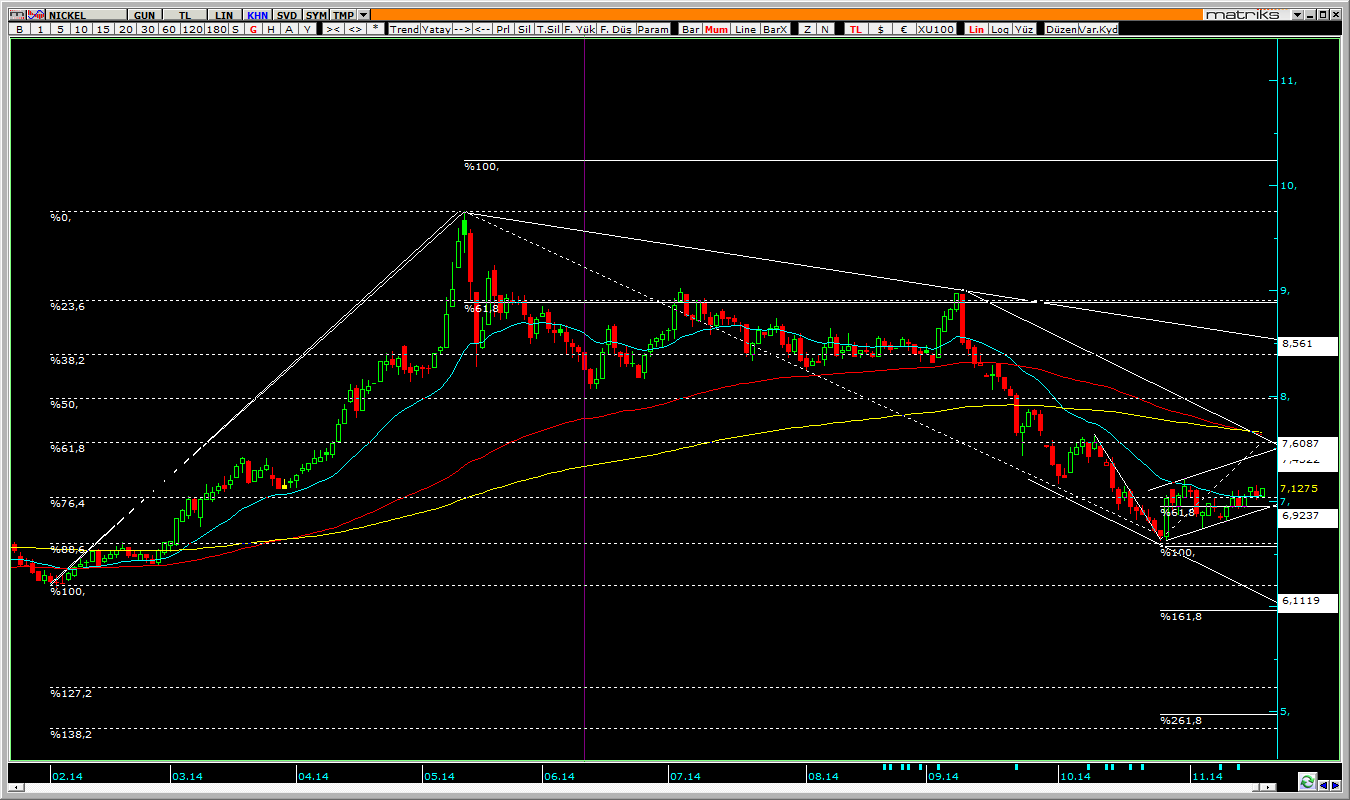Compress the chart with the >< button
Image resolution: width=1350 pixels, height=800 pixels.
(x=333, y=29)
